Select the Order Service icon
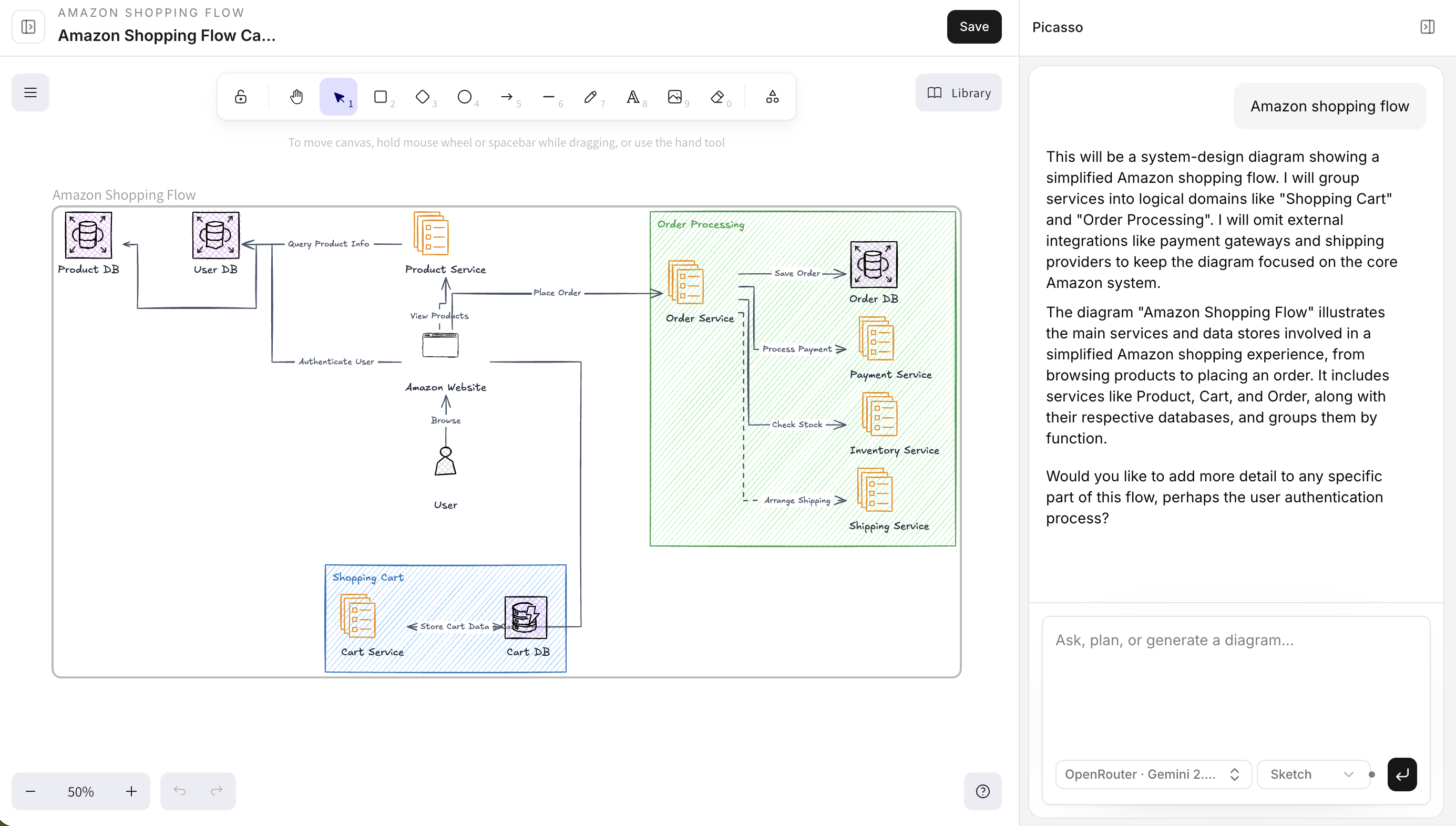Viewport: 1456px width, 826px height. (x=686, y=282)
